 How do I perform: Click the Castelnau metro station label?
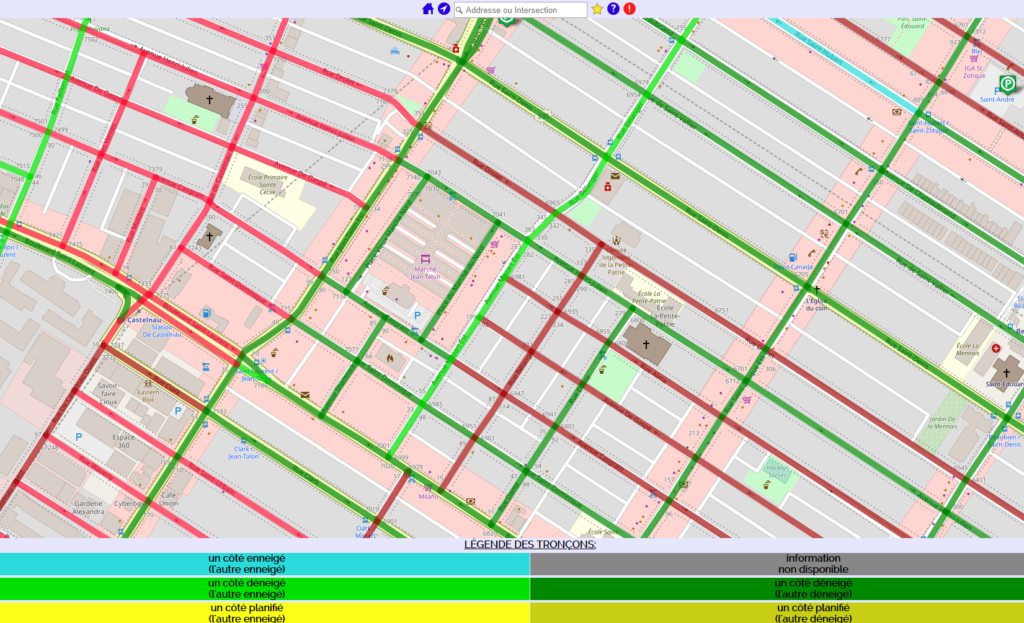click(133, 320)
